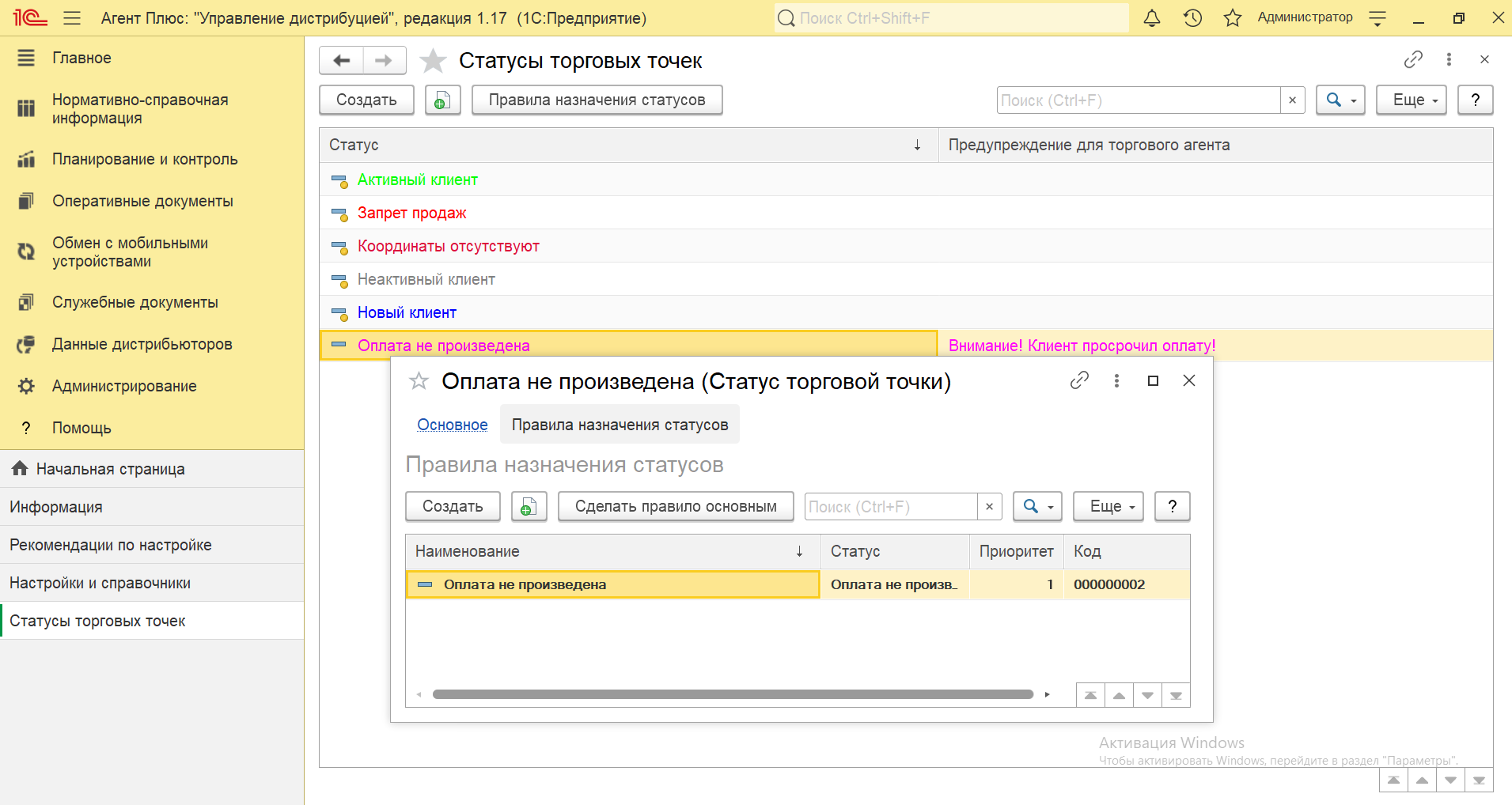Screen dimensions: 1512x805
Task: Click Создать in the dialog
Action: pos(453,506)
